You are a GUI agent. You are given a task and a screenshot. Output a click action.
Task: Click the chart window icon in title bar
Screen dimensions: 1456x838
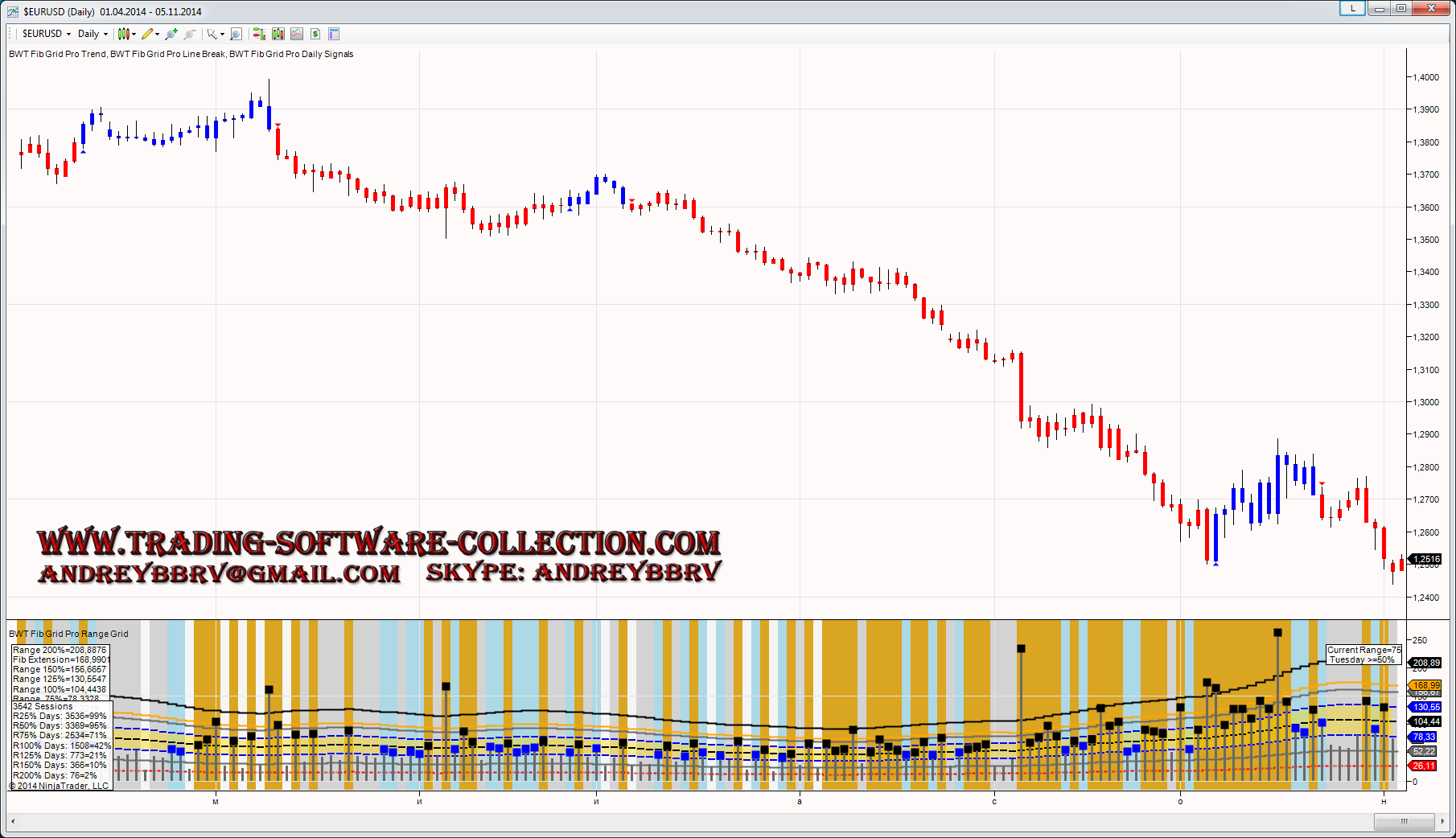point(13,11)
